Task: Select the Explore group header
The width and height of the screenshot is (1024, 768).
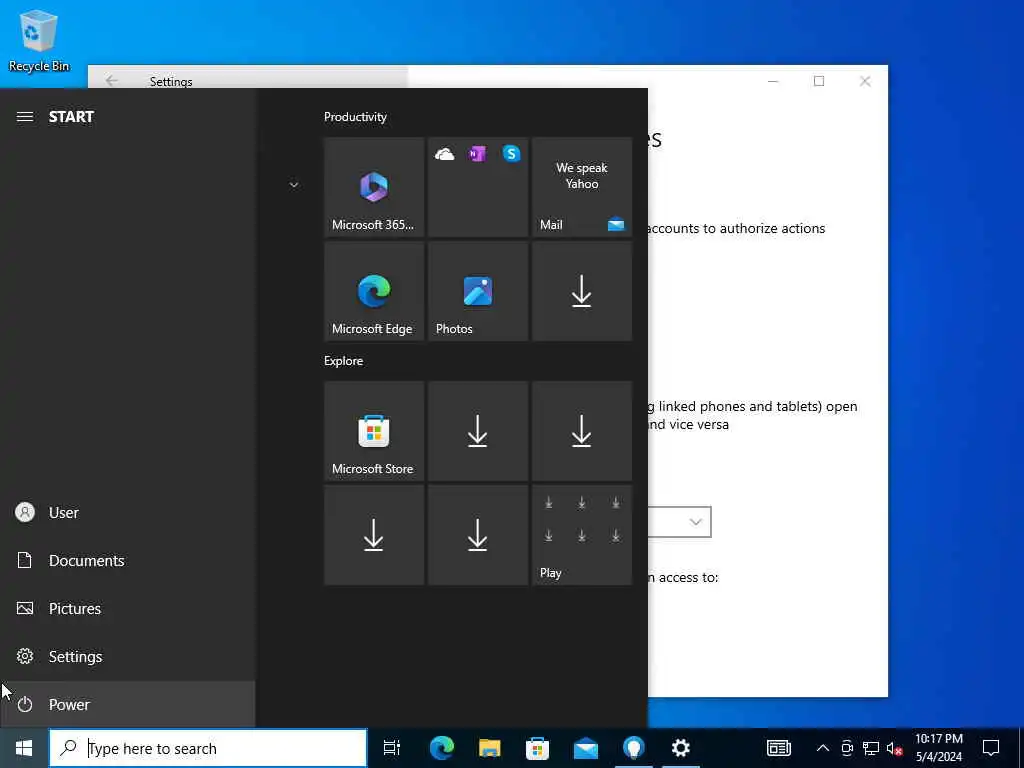Action: pyautogui.click(x=344, y=361)
